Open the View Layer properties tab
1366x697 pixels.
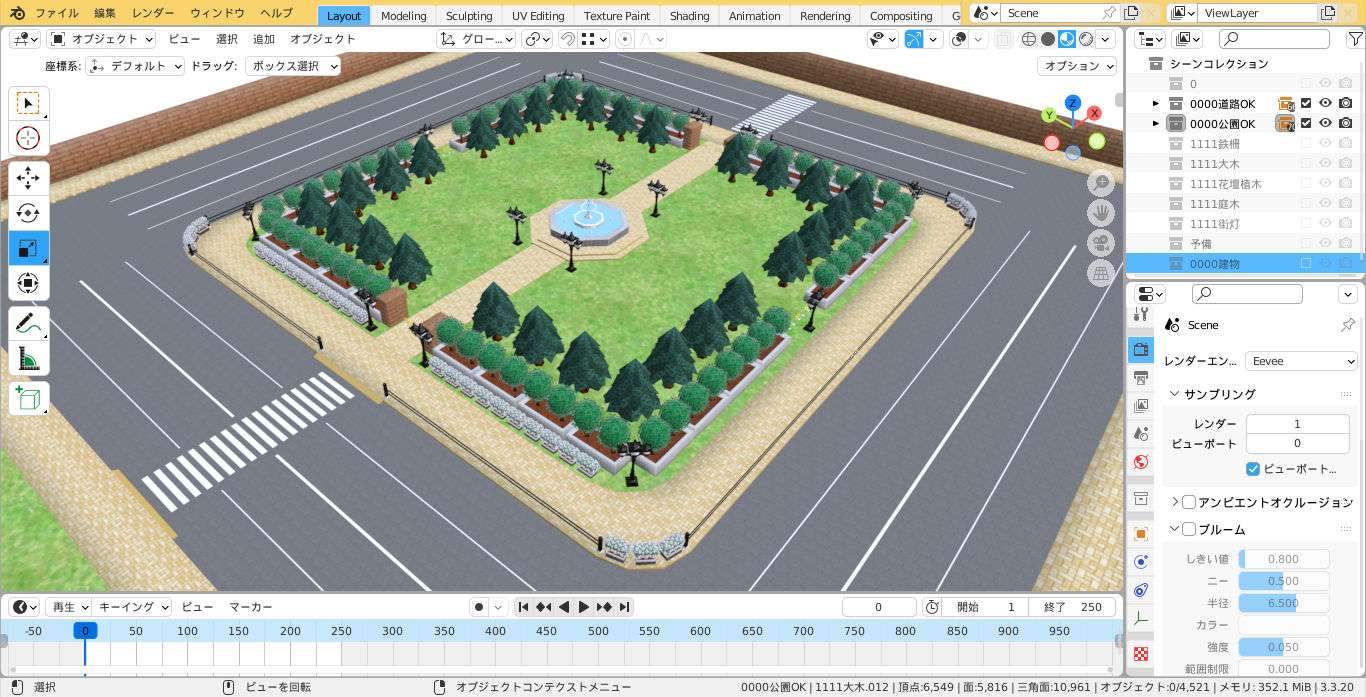click(x=1141, y=406)
